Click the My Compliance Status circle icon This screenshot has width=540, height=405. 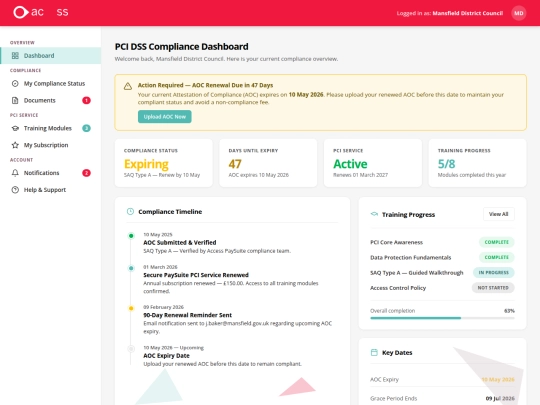[x=15, y=83]
